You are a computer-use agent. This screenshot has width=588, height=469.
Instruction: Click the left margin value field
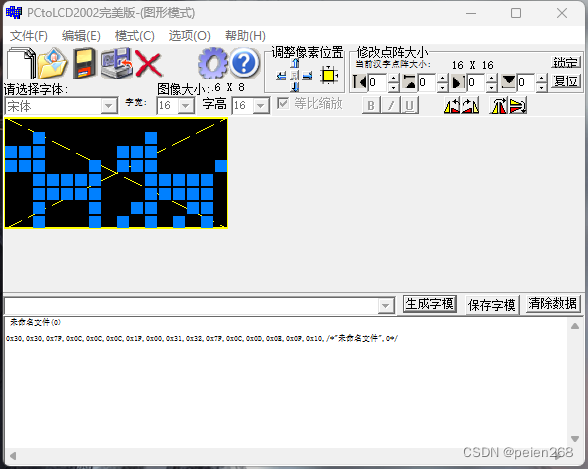(x=378, y=82)
